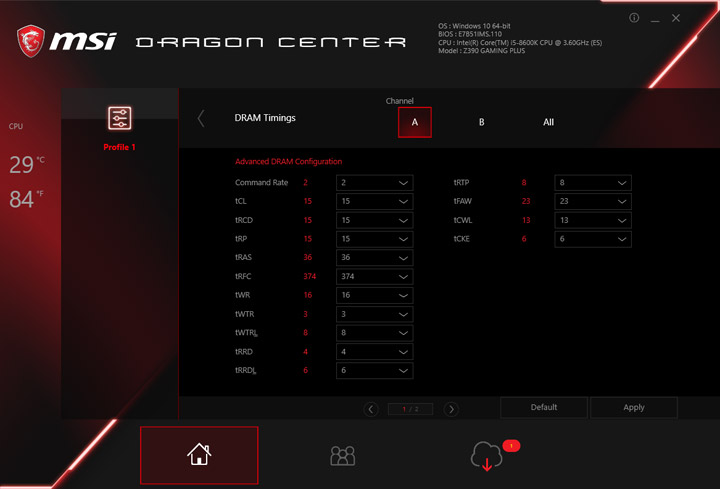Click the Dragon Center title text
720x489 pixels.
271,42
